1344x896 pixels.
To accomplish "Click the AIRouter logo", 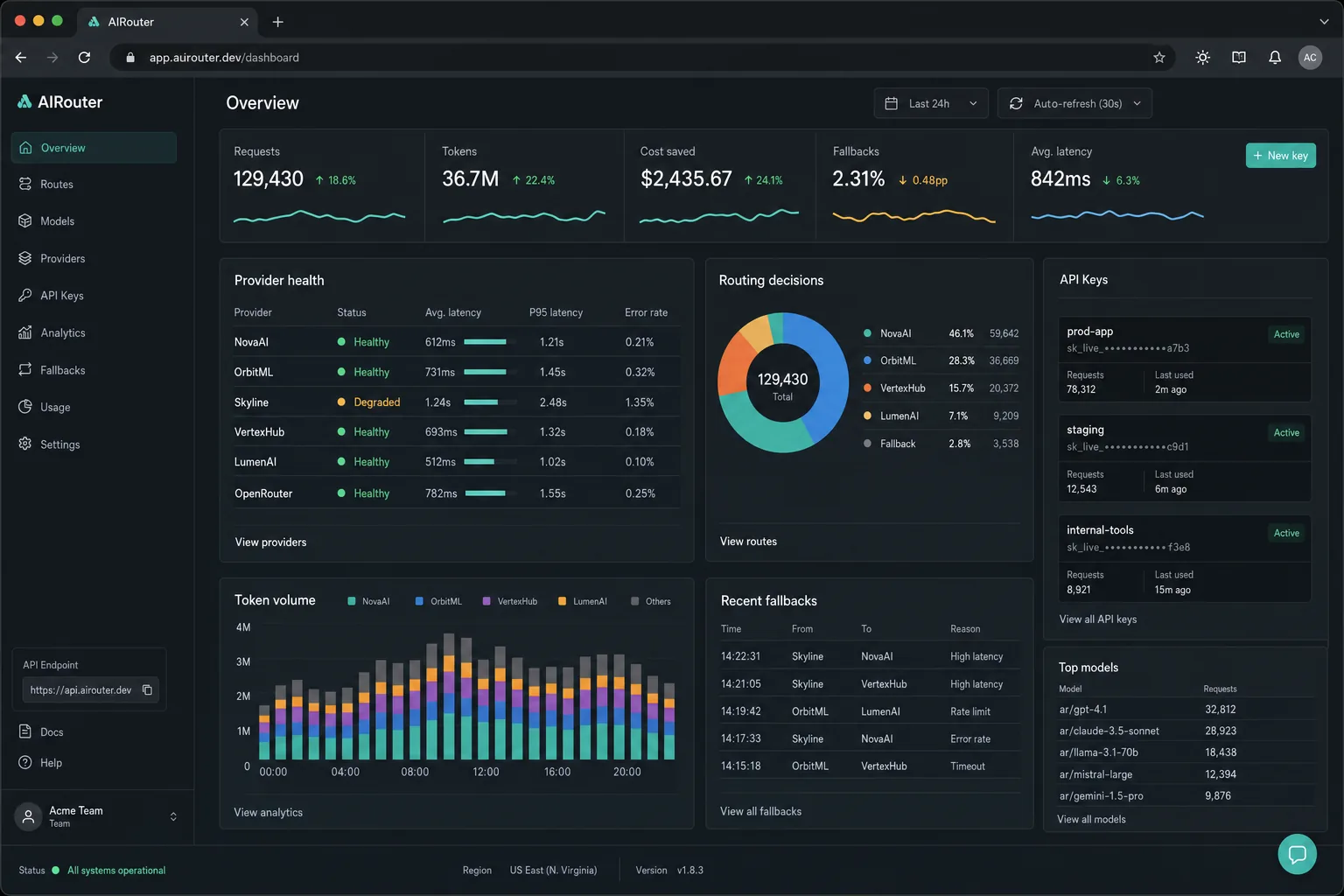I will [59, 102].
